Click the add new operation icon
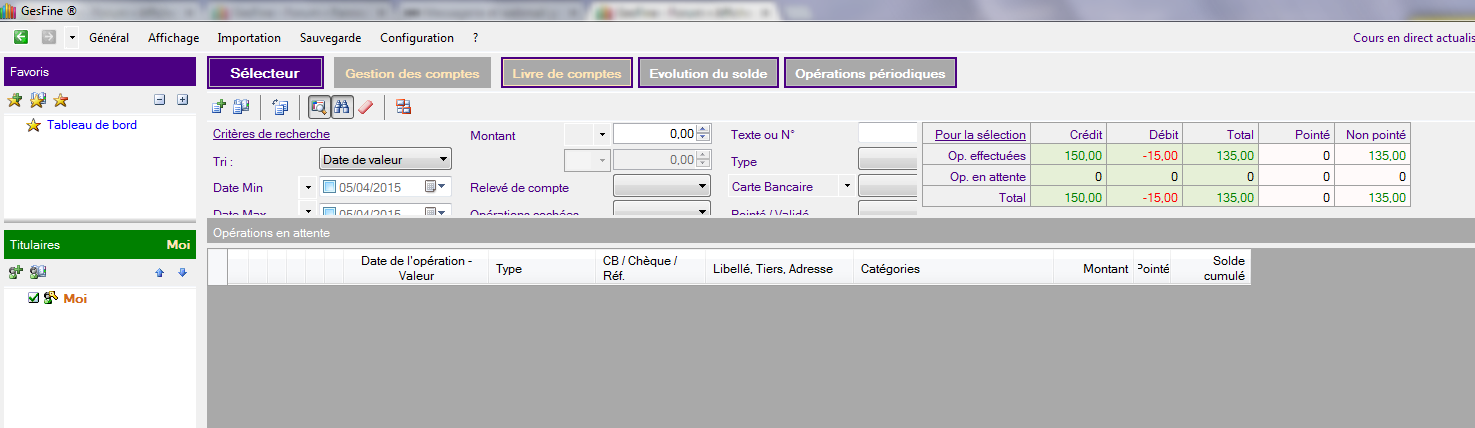The height and width of the screenshot is (428, 1475). (x=219, y=107)
